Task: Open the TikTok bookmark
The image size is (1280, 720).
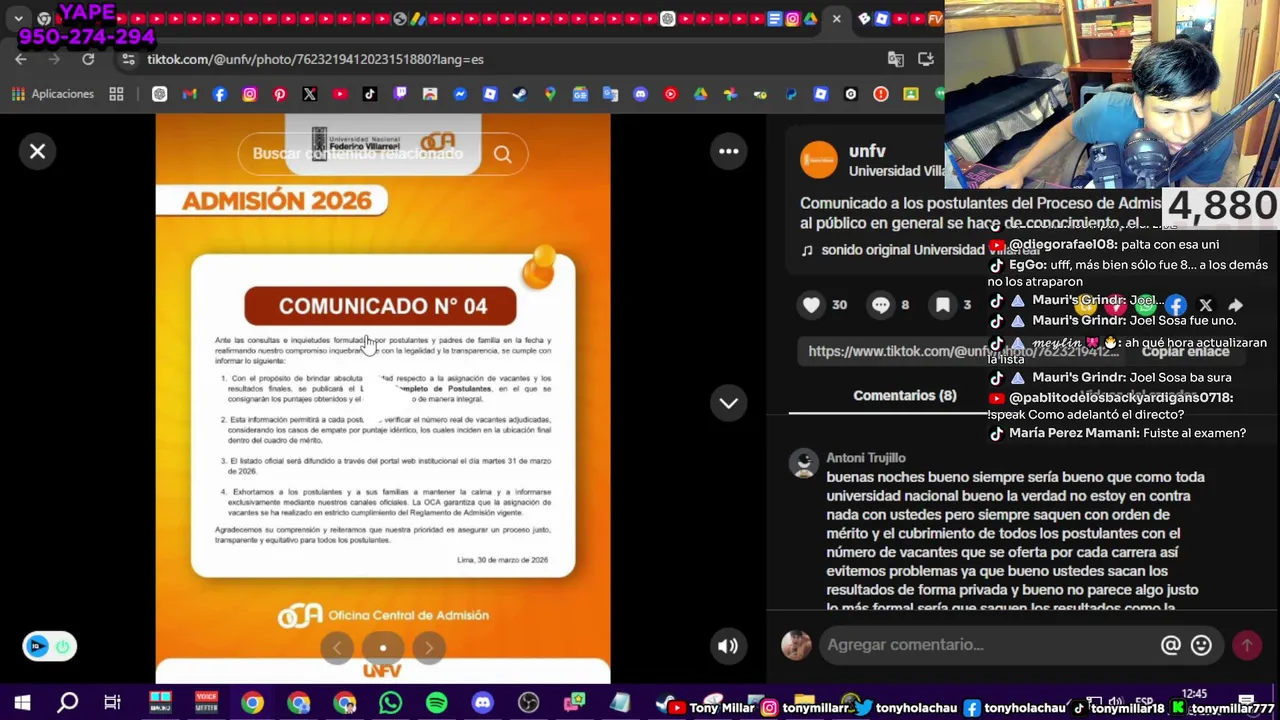Action: click(370, 94)
